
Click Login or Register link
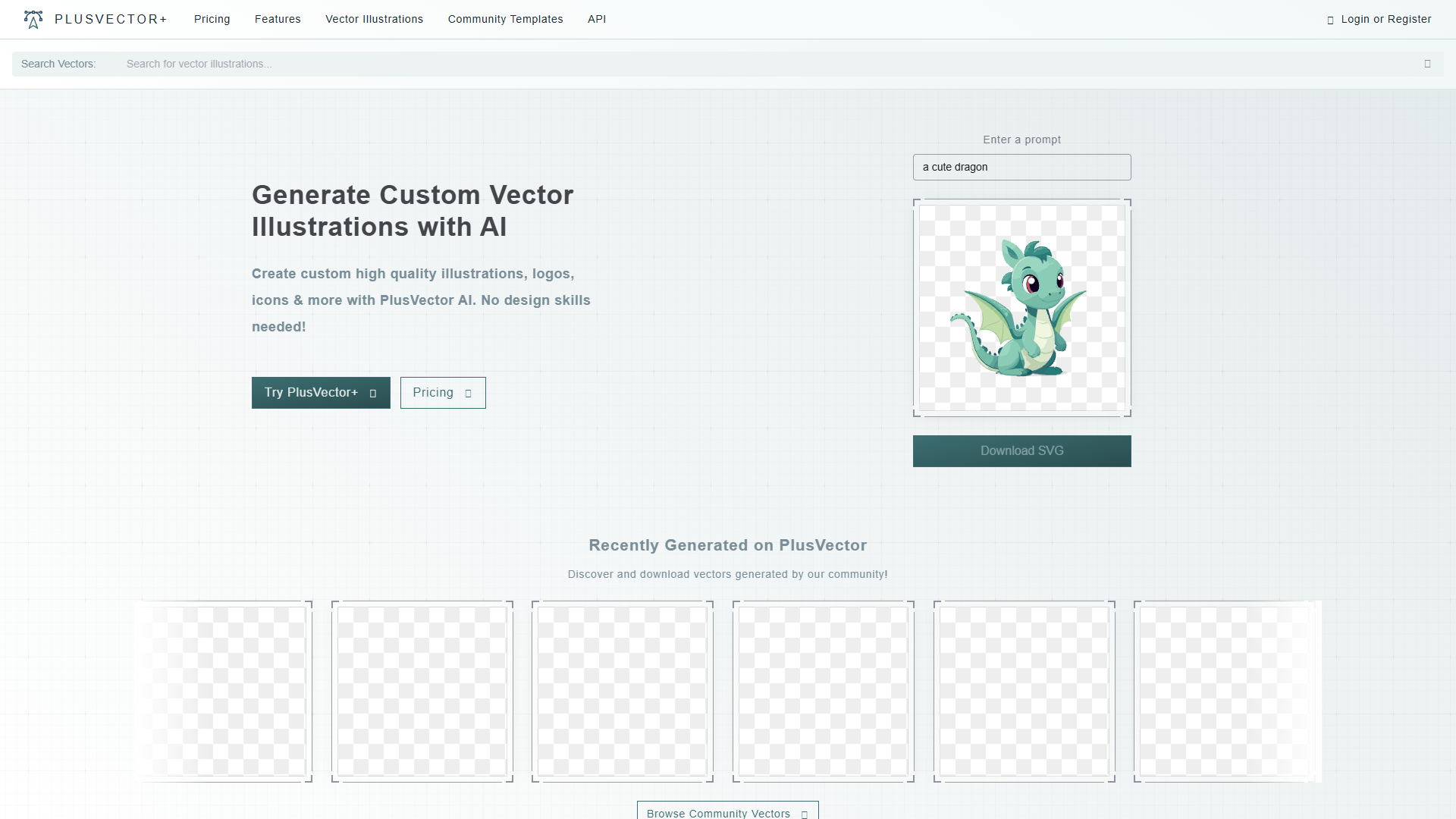point(1386,19)
